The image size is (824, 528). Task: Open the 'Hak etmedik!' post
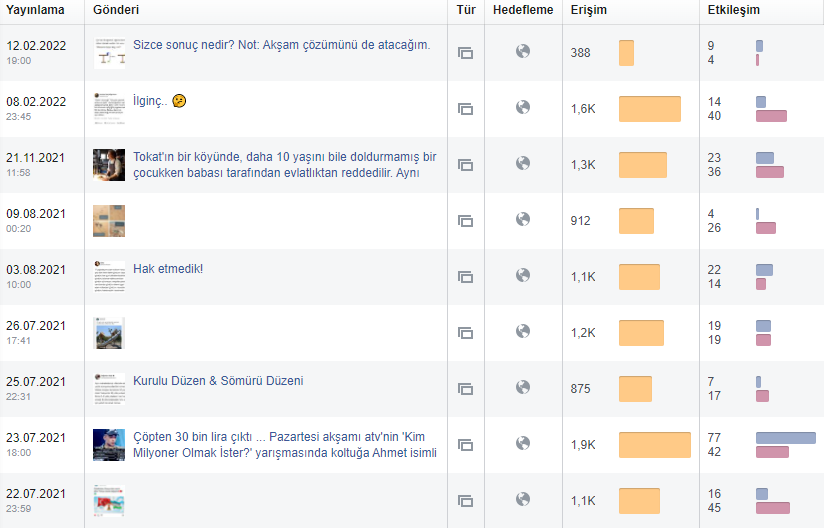point(168,269)
